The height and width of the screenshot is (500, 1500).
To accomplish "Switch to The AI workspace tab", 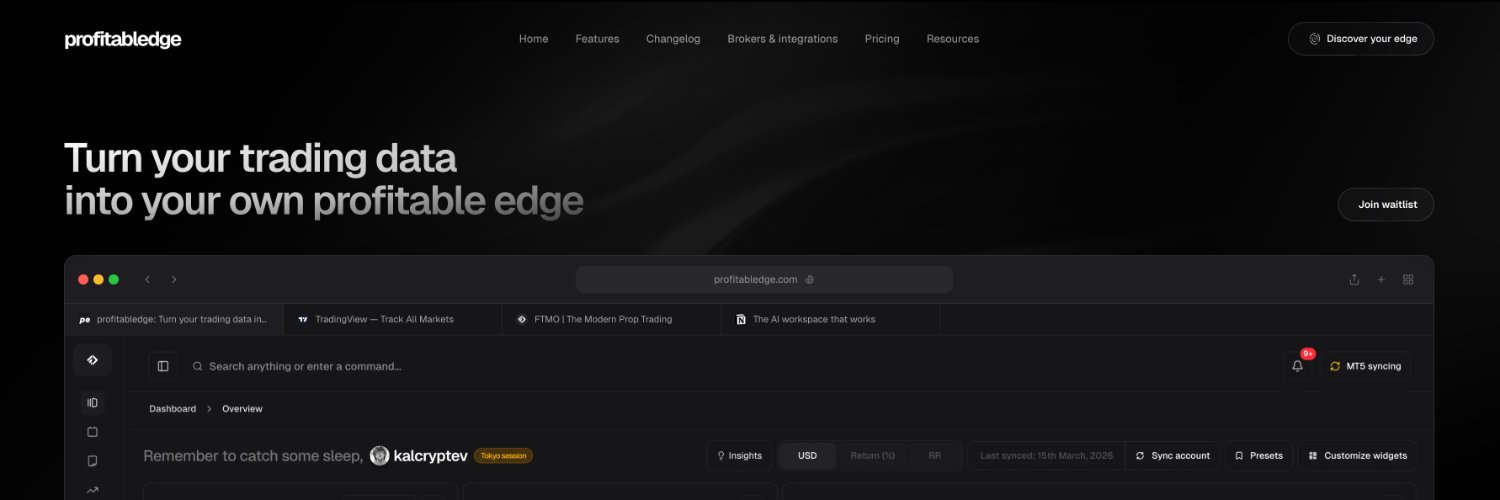I will [x=830, y=319].
